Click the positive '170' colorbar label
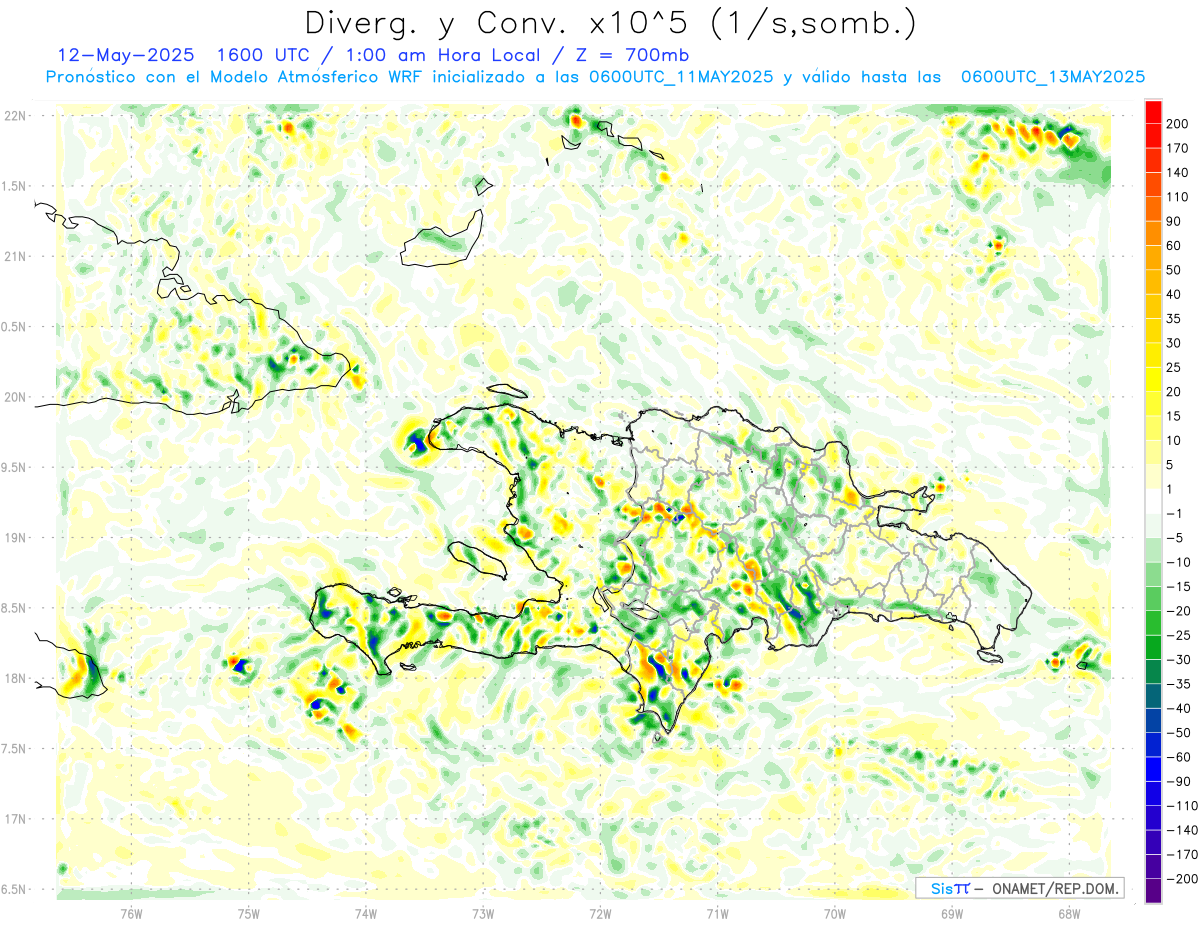The image size is (1200, 927). (1178, 148)
